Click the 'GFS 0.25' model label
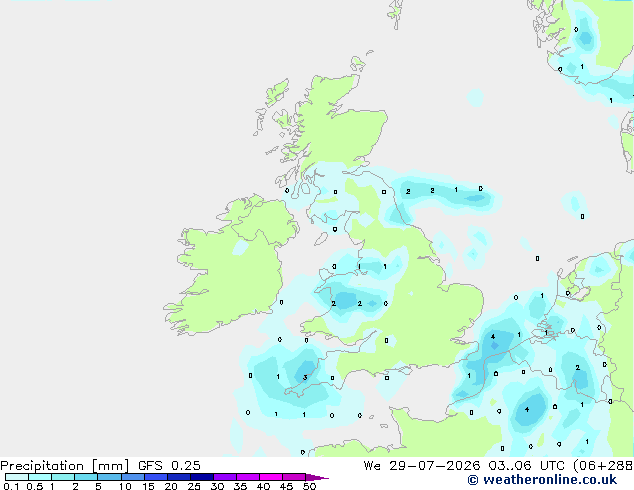The width and height of the screenshot is (634, 490). point(169,465)
